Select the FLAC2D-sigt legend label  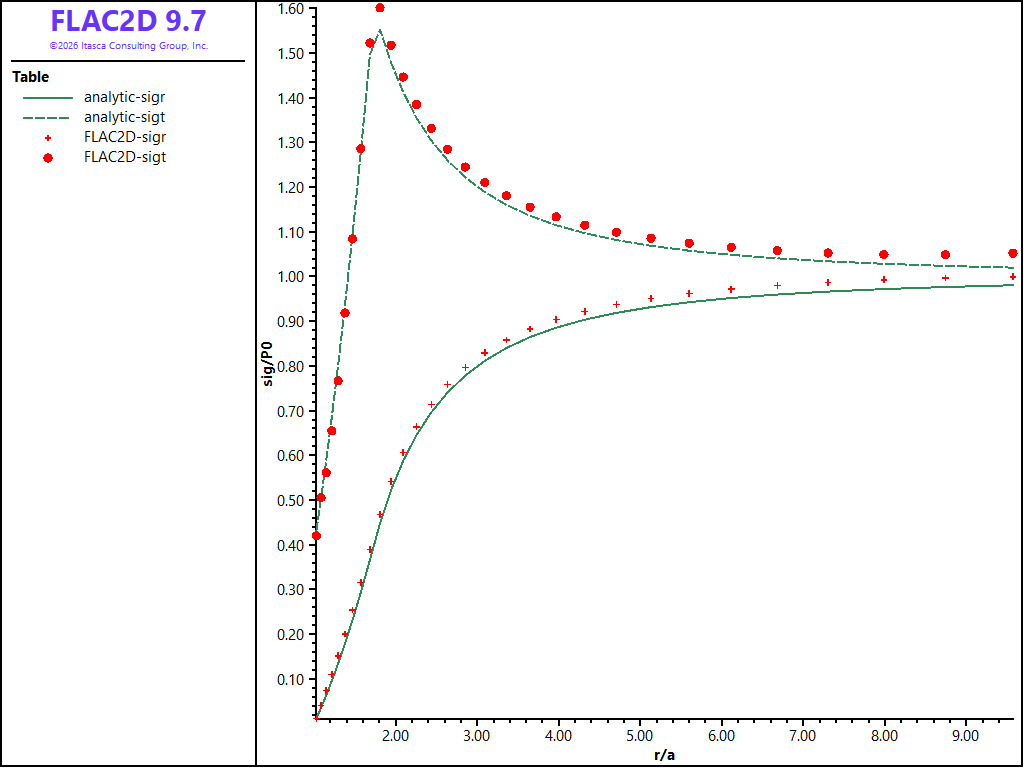click(x=125, y=157)
